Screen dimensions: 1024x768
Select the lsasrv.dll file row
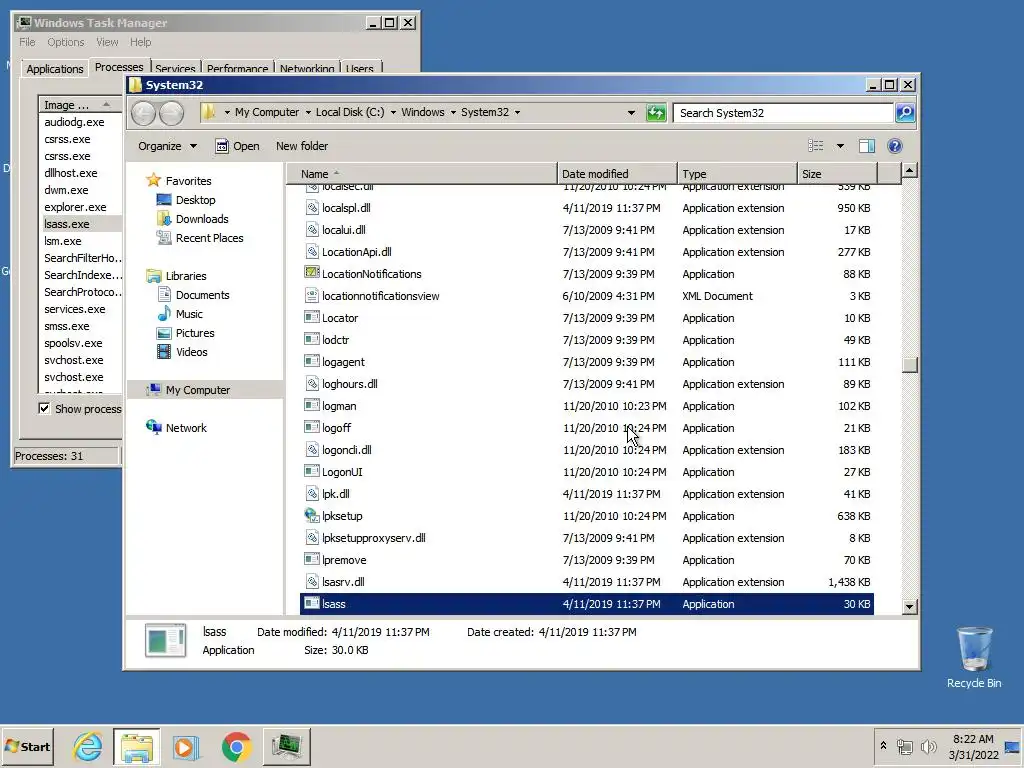pos(586,582)
